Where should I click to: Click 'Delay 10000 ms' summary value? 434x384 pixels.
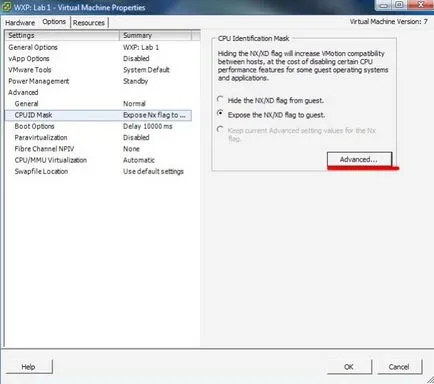click(148, 126)
